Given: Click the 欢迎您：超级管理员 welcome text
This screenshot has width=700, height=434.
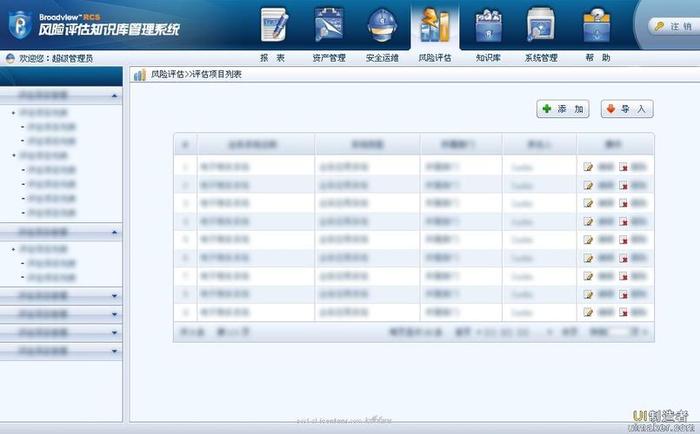Looking at the screenshot, I should tap(56, 58).
